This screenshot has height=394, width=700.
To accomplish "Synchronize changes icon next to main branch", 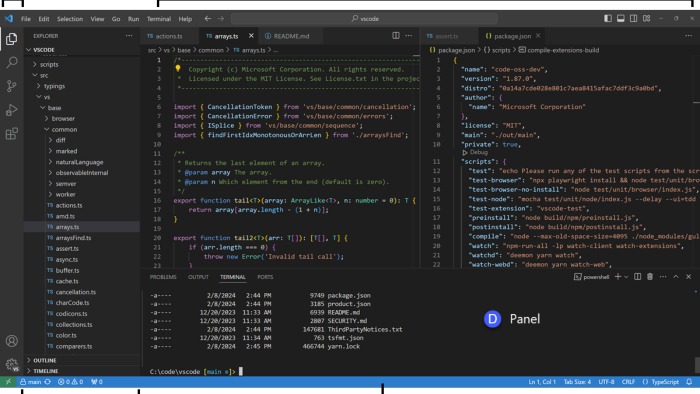I will click(x=48, y=382).
